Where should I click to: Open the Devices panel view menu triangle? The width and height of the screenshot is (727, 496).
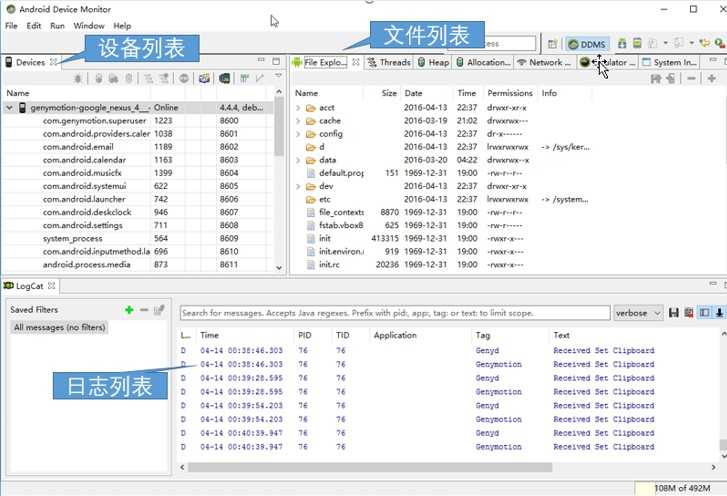(278, 76)
